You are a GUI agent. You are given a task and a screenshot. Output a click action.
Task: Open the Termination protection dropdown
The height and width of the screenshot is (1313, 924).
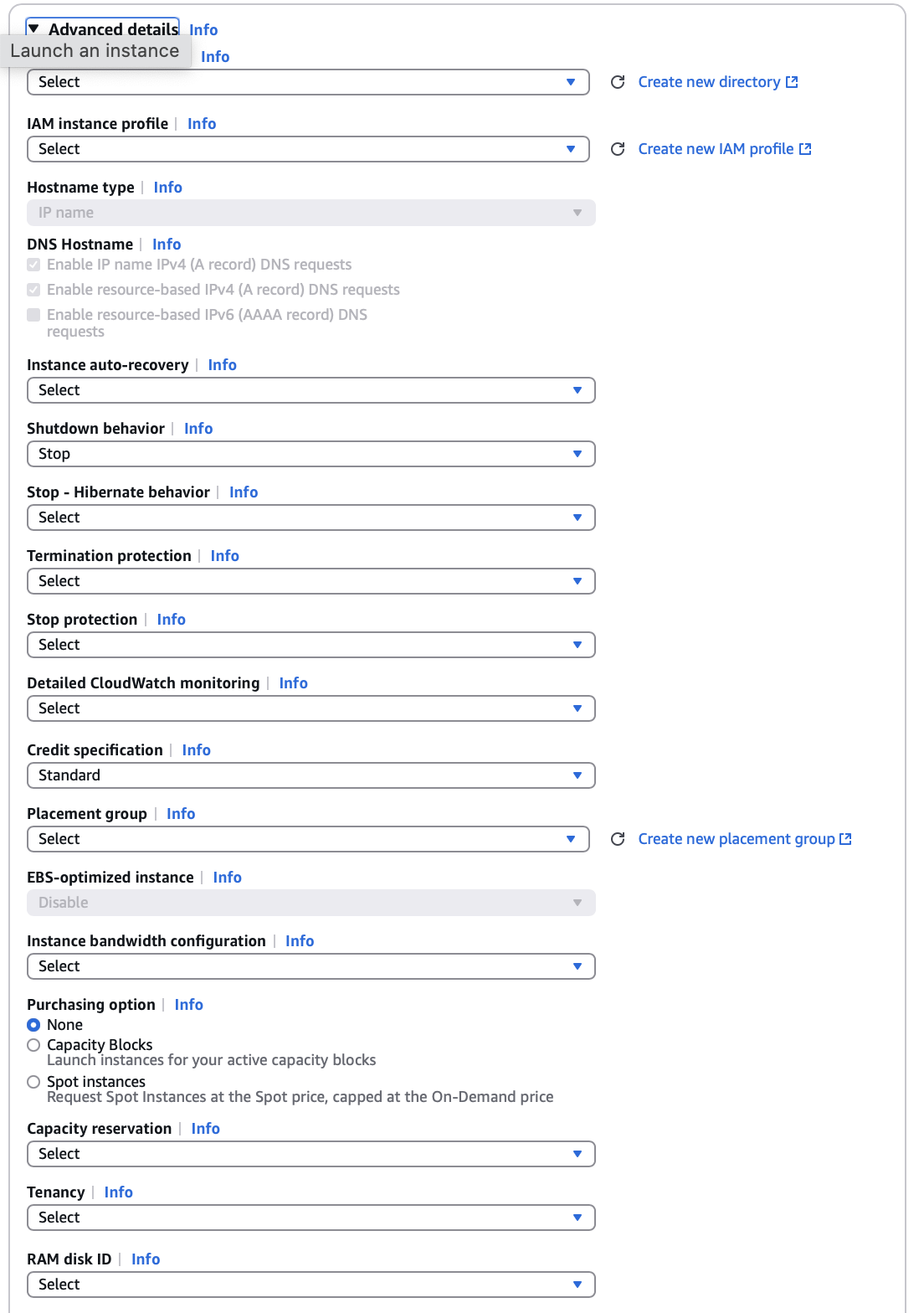pyautogui.click(x=311, y=581)
